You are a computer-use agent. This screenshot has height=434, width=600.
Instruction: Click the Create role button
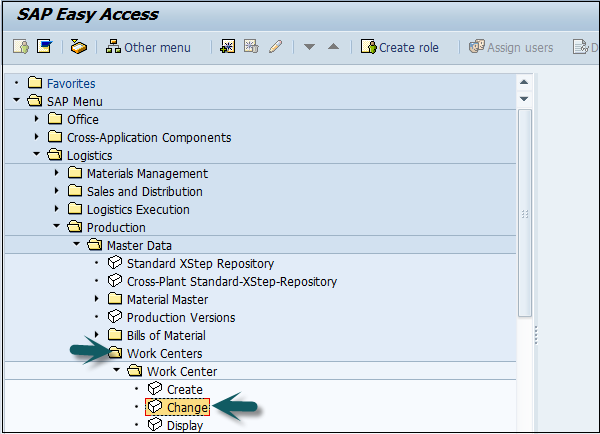click(400, 47)
